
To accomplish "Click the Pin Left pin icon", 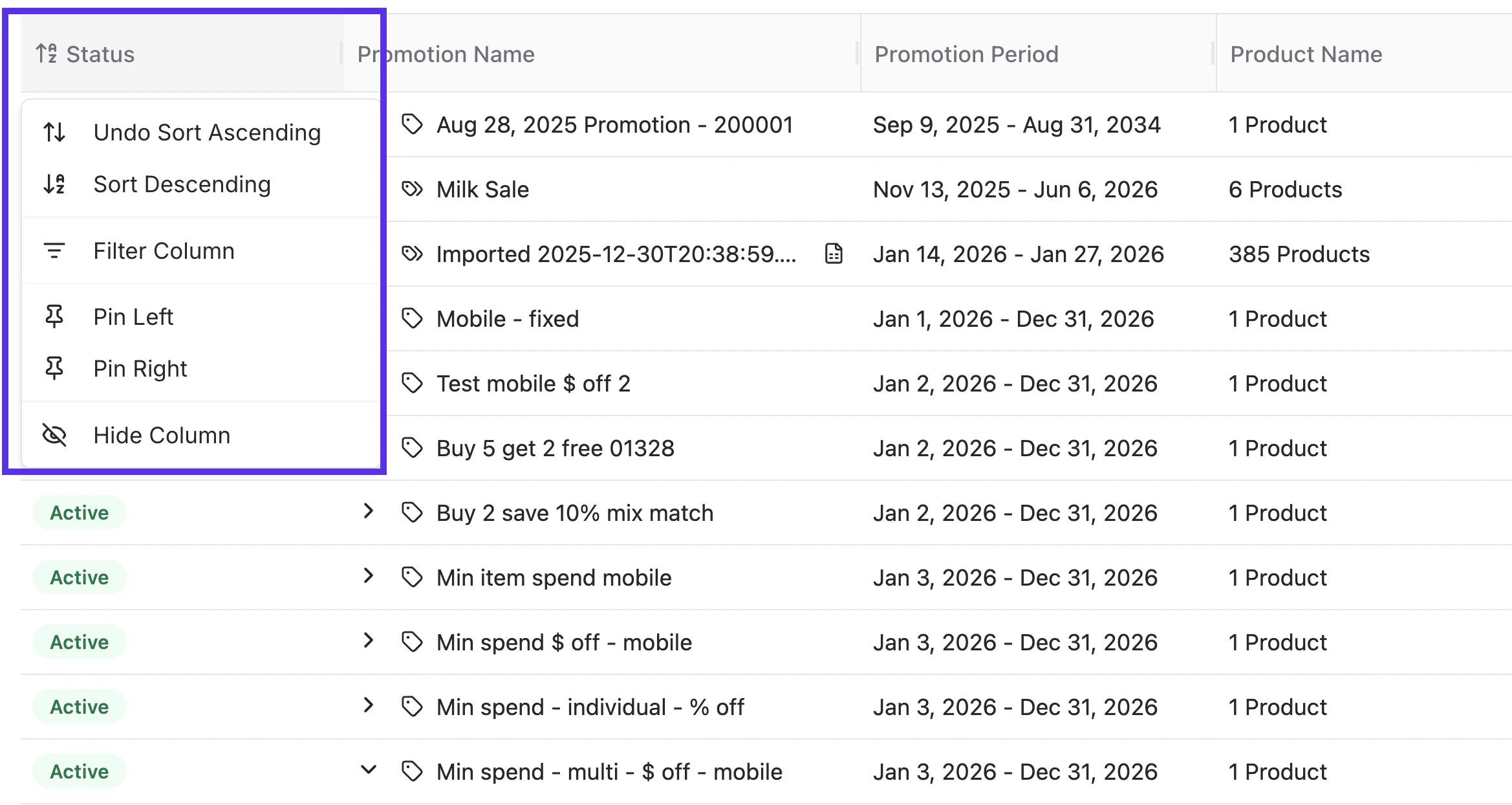I will click(x=54, y=316).
